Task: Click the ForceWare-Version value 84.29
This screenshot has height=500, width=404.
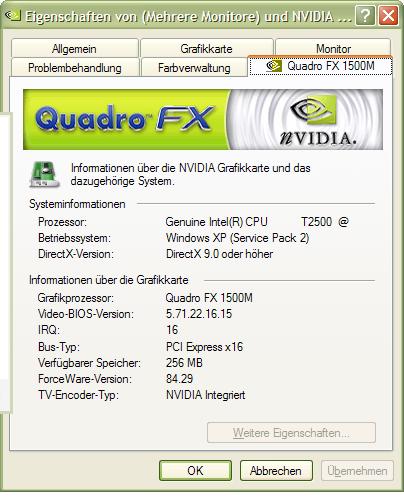Action: [179, 379]
